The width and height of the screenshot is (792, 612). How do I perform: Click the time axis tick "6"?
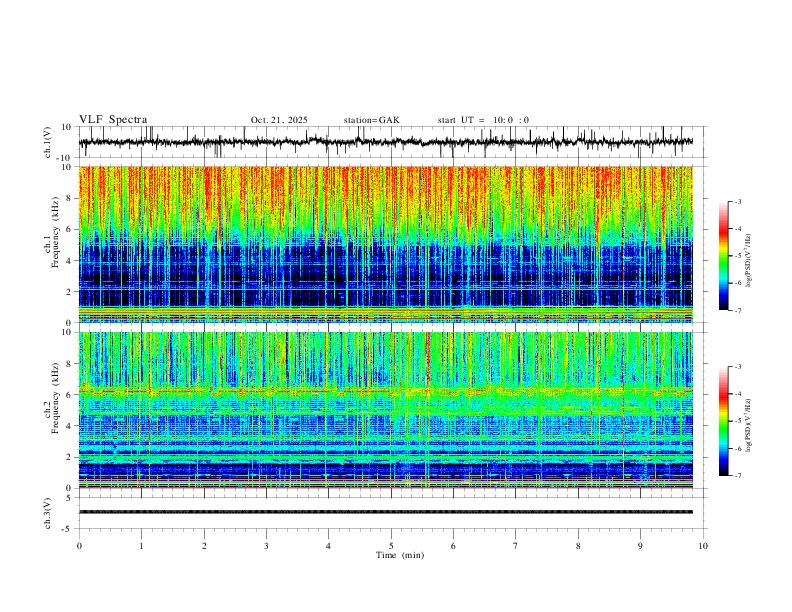(453, 546)
